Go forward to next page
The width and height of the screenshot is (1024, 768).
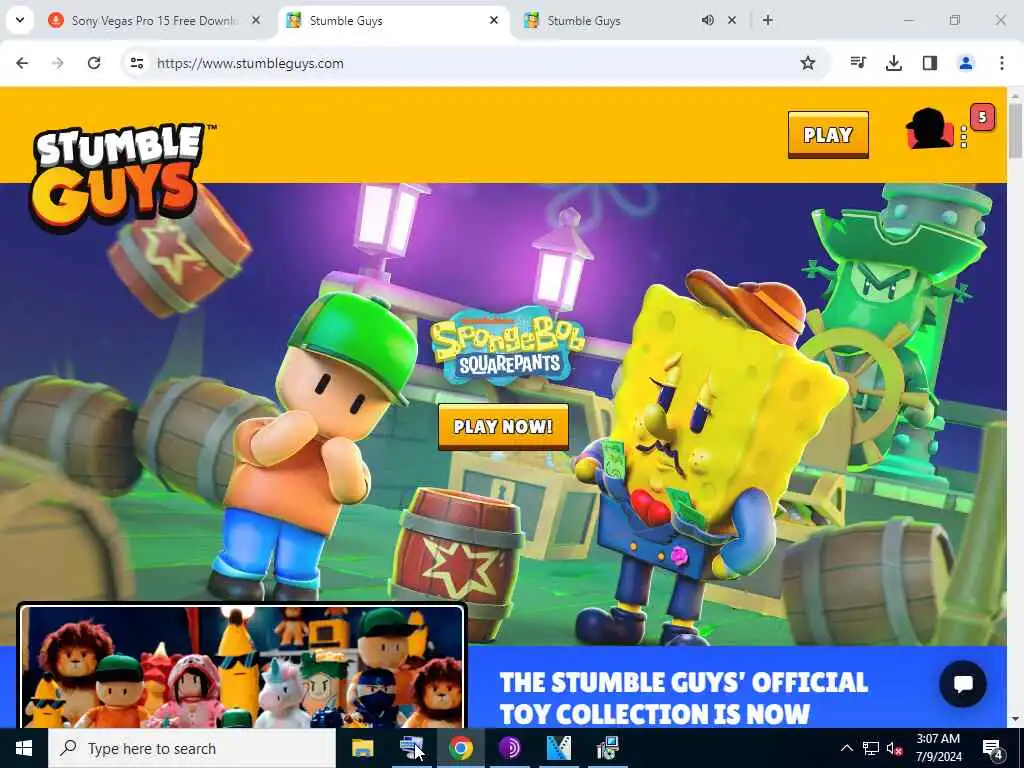(x=58, y=63)
